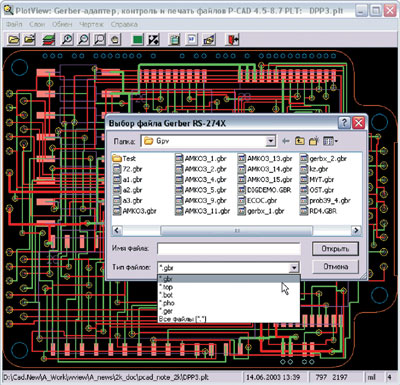
Task: Click the exit door toolbar icon
Action: pos(232,39)
